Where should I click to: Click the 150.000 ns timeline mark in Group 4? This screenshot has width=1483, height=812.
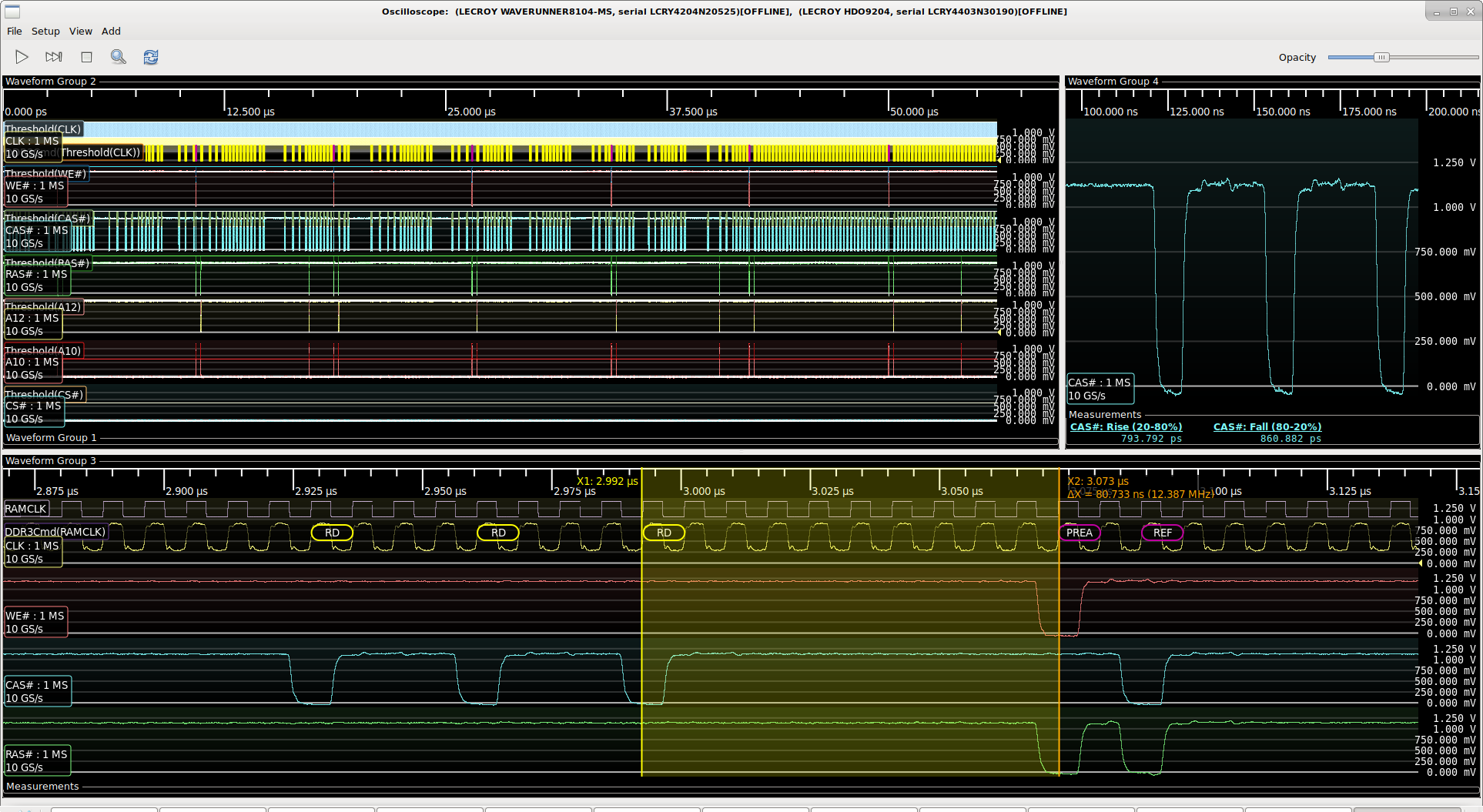pyautogui.click(x=1283, y=112)
